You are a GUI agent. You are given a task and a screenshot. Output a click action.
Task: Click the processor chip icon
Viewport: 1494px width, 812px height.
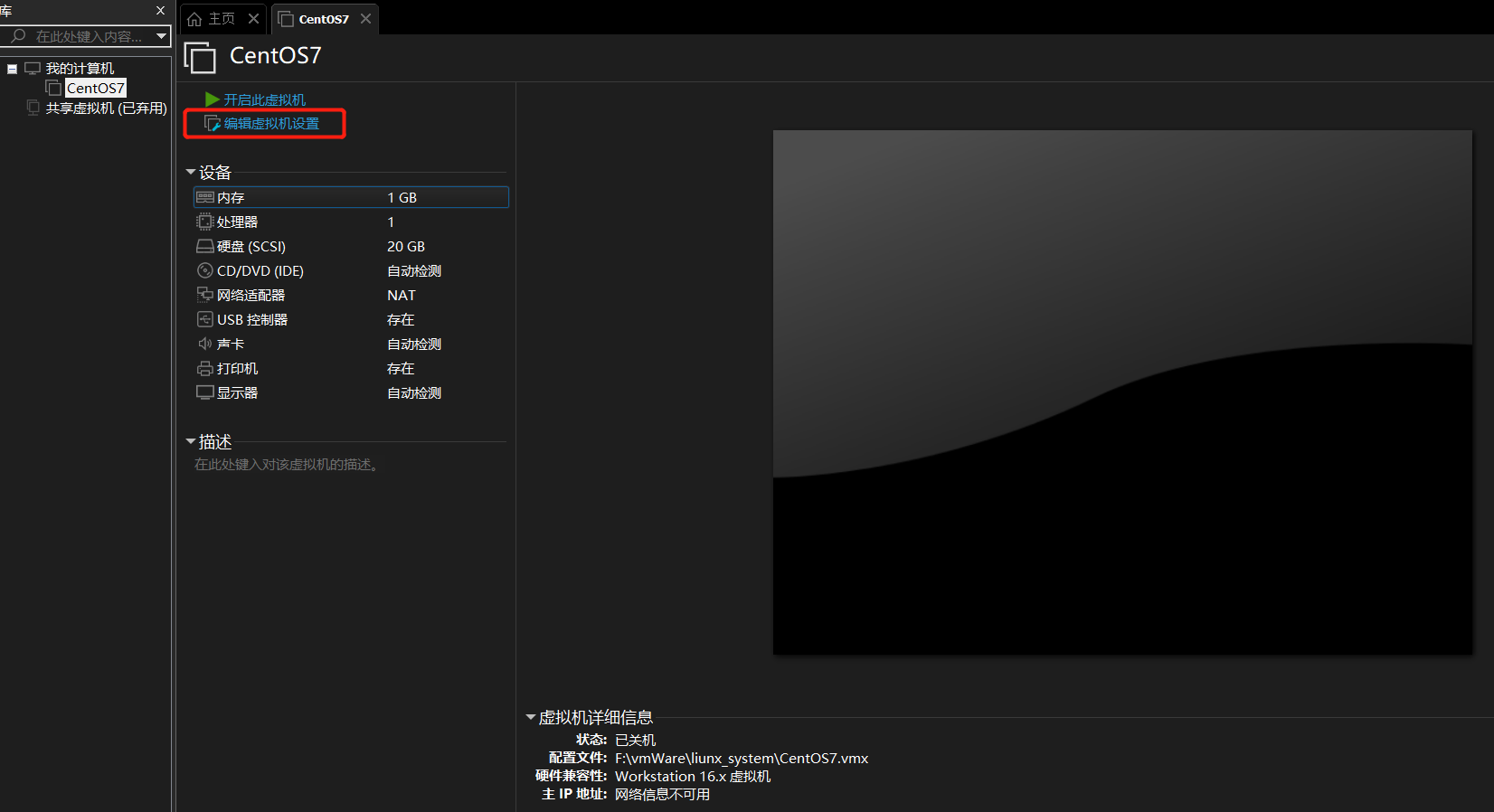tap(205, 222)
